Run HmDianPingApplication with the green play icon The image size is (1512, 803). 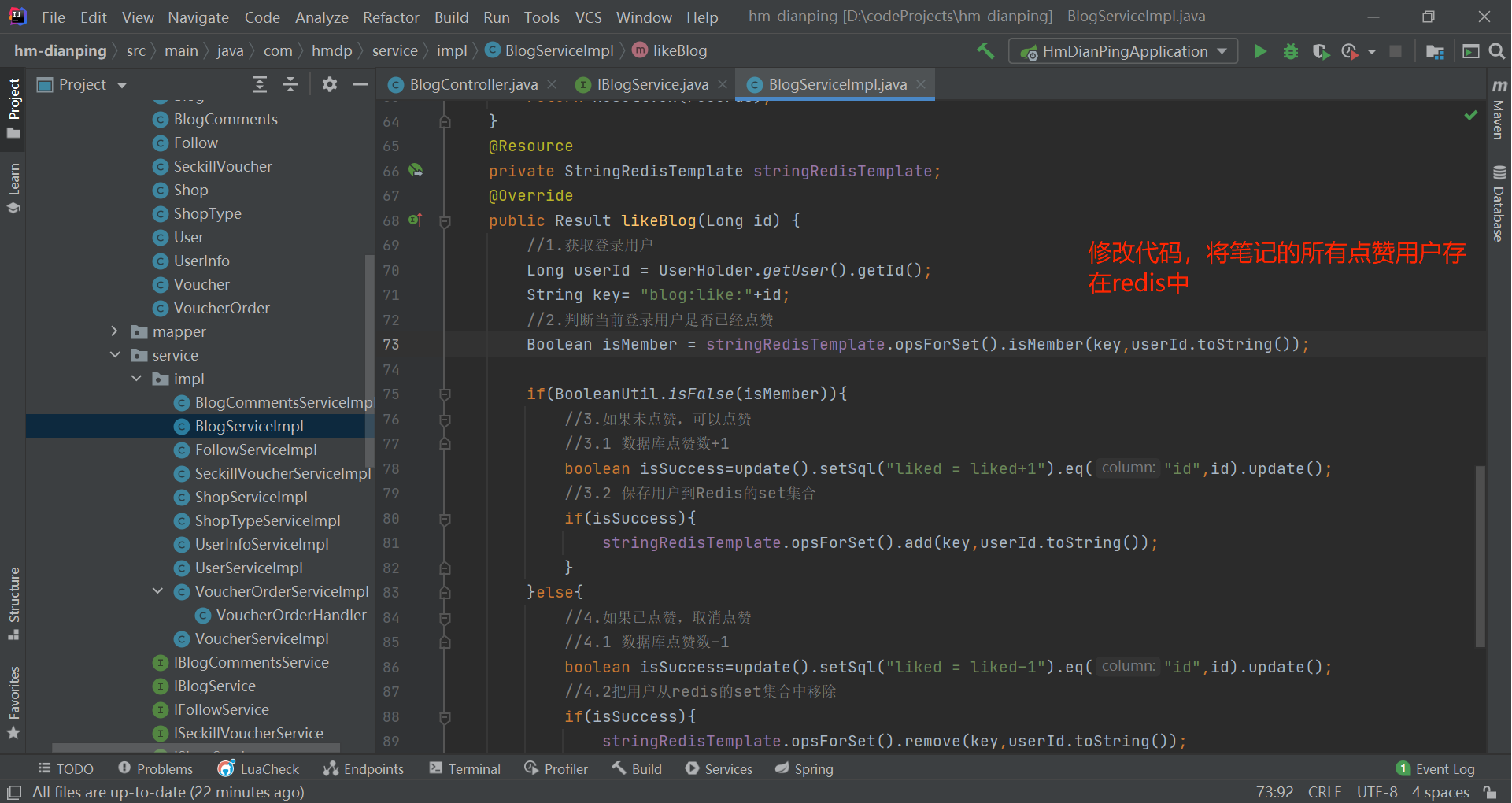(x=1260, y=51)
